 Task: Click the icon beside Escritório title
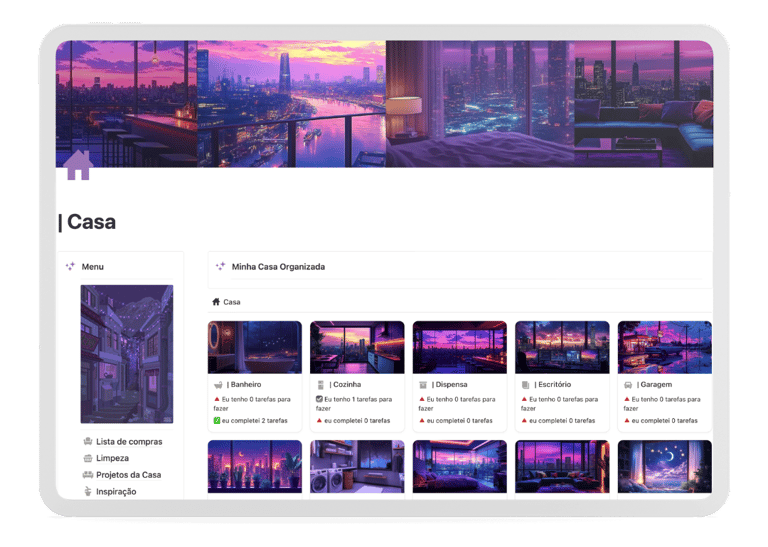click(x=526, y=385)
